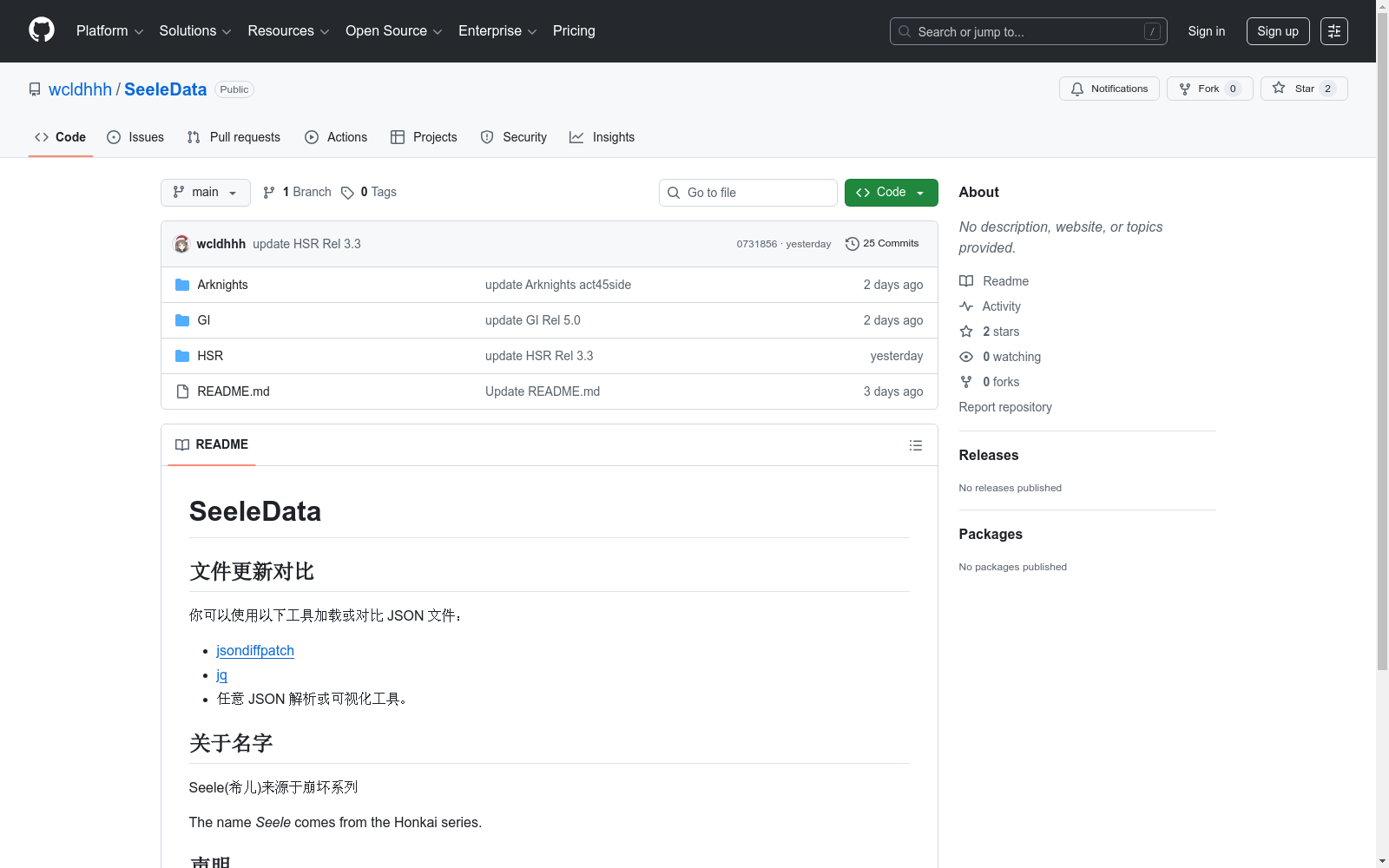Switch to the Security tab
Image resolution: width=1389 pixels, height=868 pixels.
(x=514, y=137)
